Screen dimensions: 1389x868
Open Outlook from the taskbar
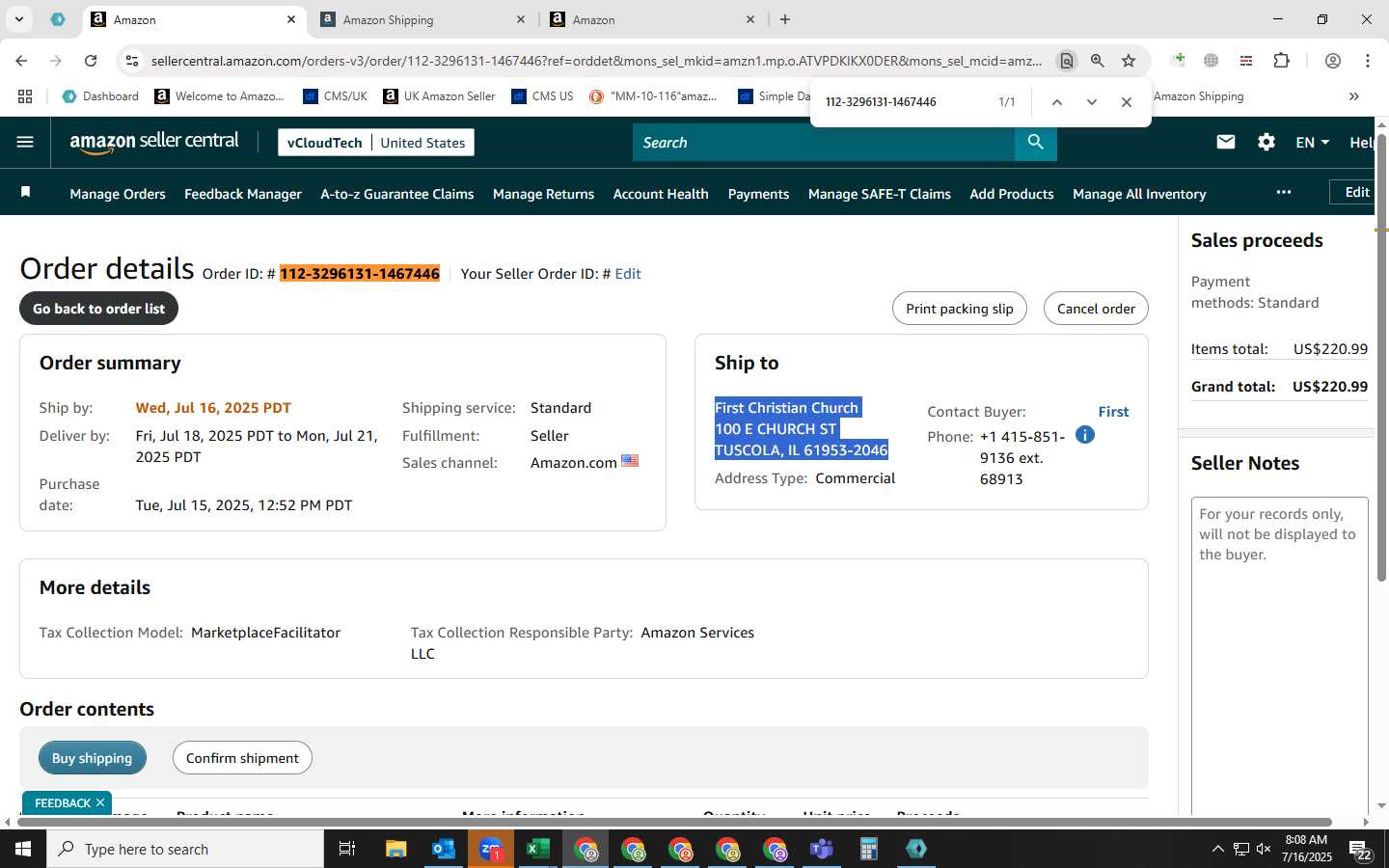[443, 849]
